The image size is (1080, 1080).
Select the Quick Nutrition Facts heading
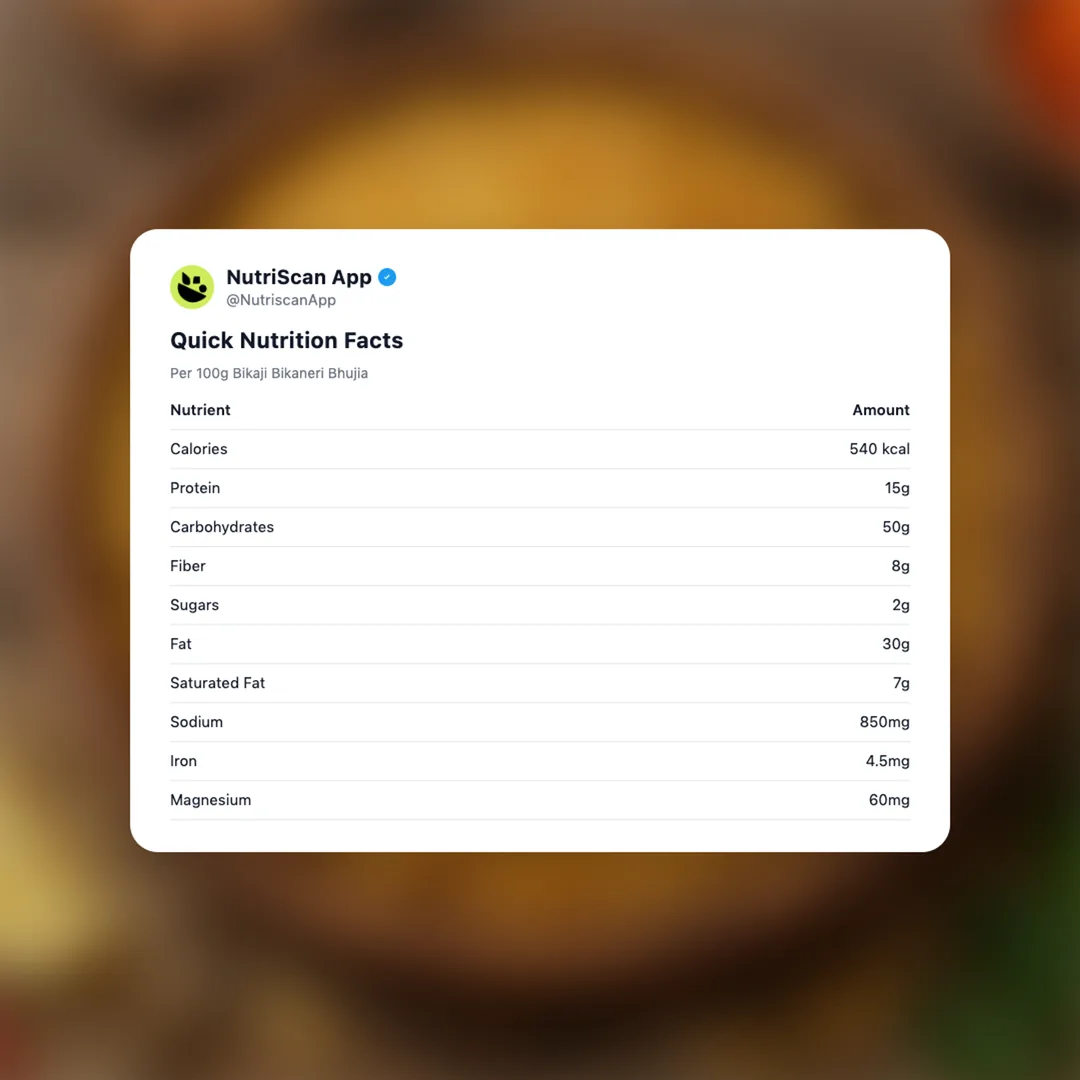[286, 340]
